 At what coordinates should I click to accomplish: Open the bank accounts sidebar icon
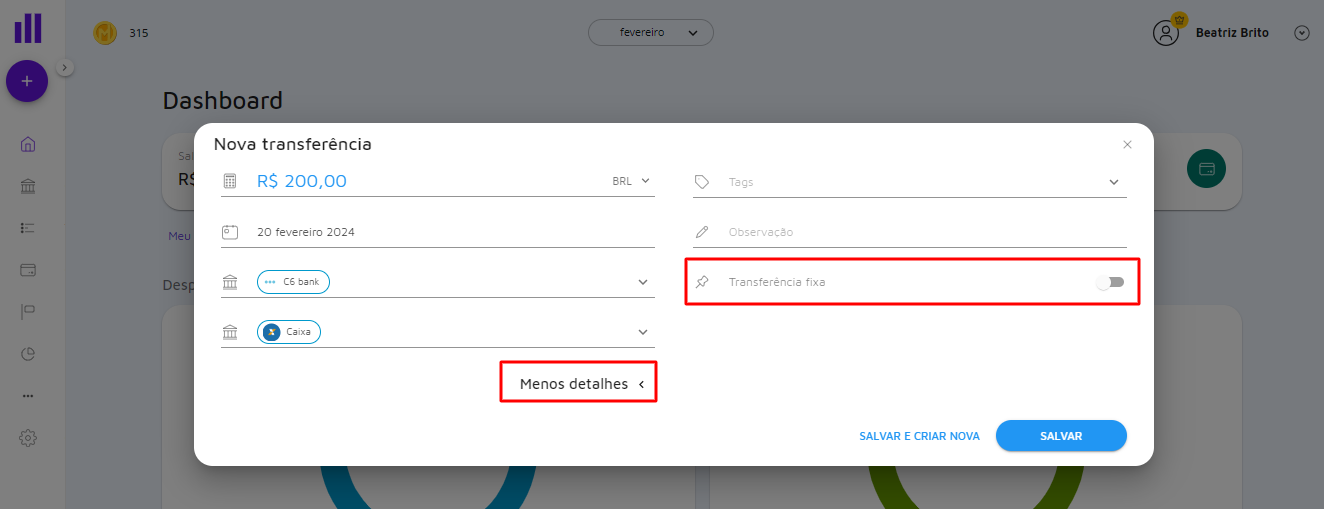pos(28,187)
